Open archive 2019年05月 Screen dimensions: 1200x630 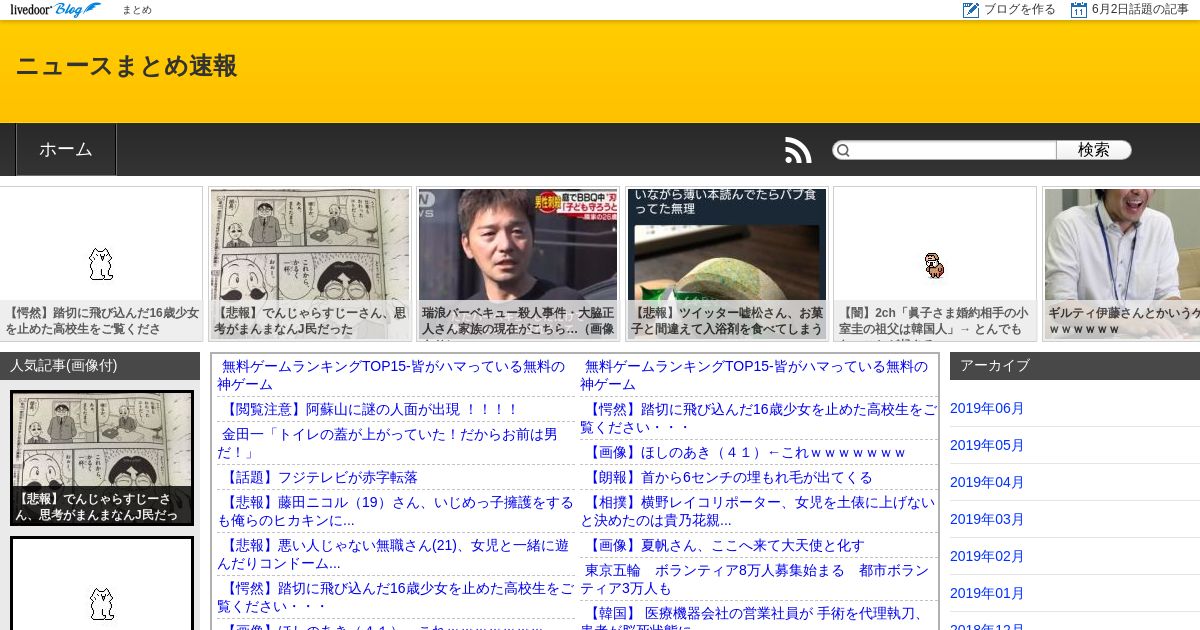click(987, 445)
